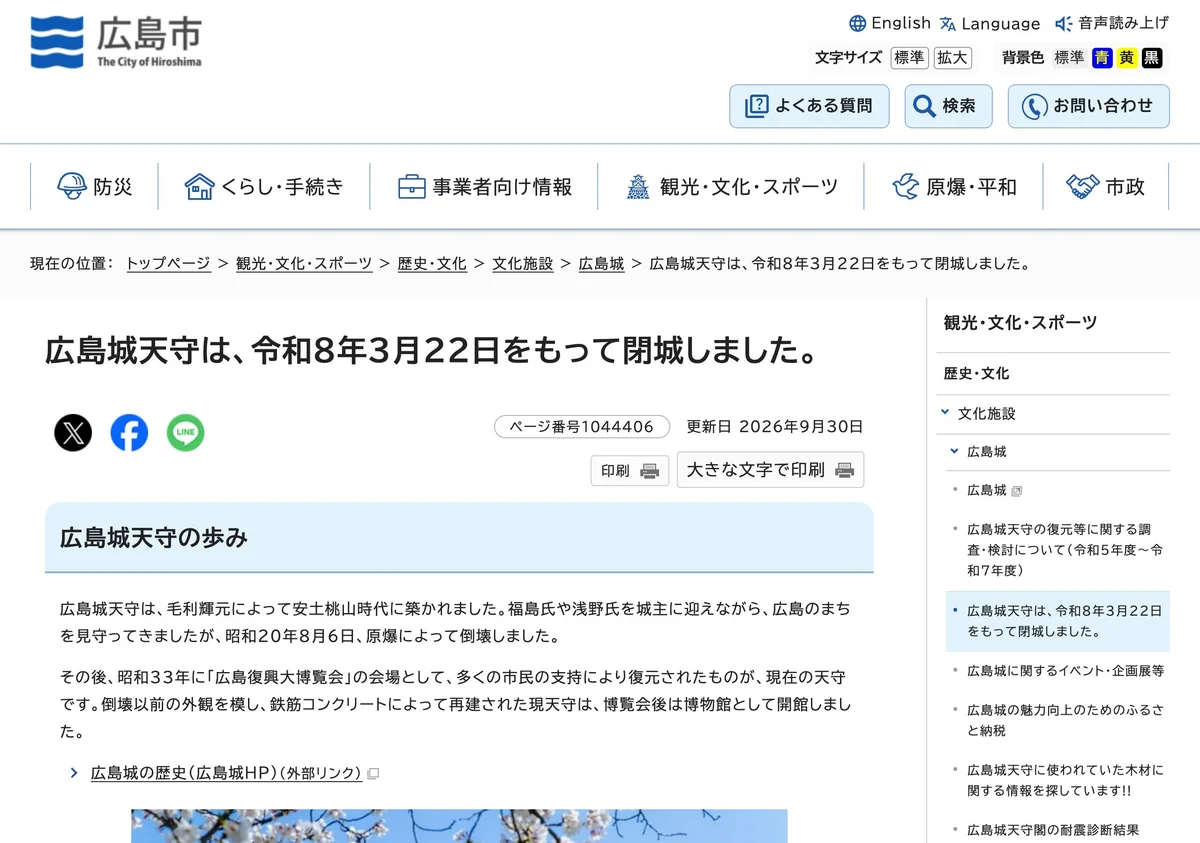Open 広島城の魅力向上のためのふるさと納税 link
Image resolution: width=1200 pixels, height=843 pixels.
[1065, 720]
